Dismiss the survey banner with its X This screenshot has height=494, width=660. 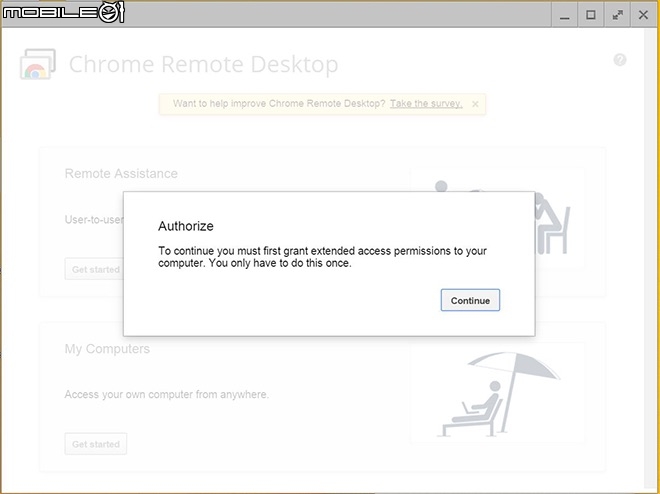[475, 104]
